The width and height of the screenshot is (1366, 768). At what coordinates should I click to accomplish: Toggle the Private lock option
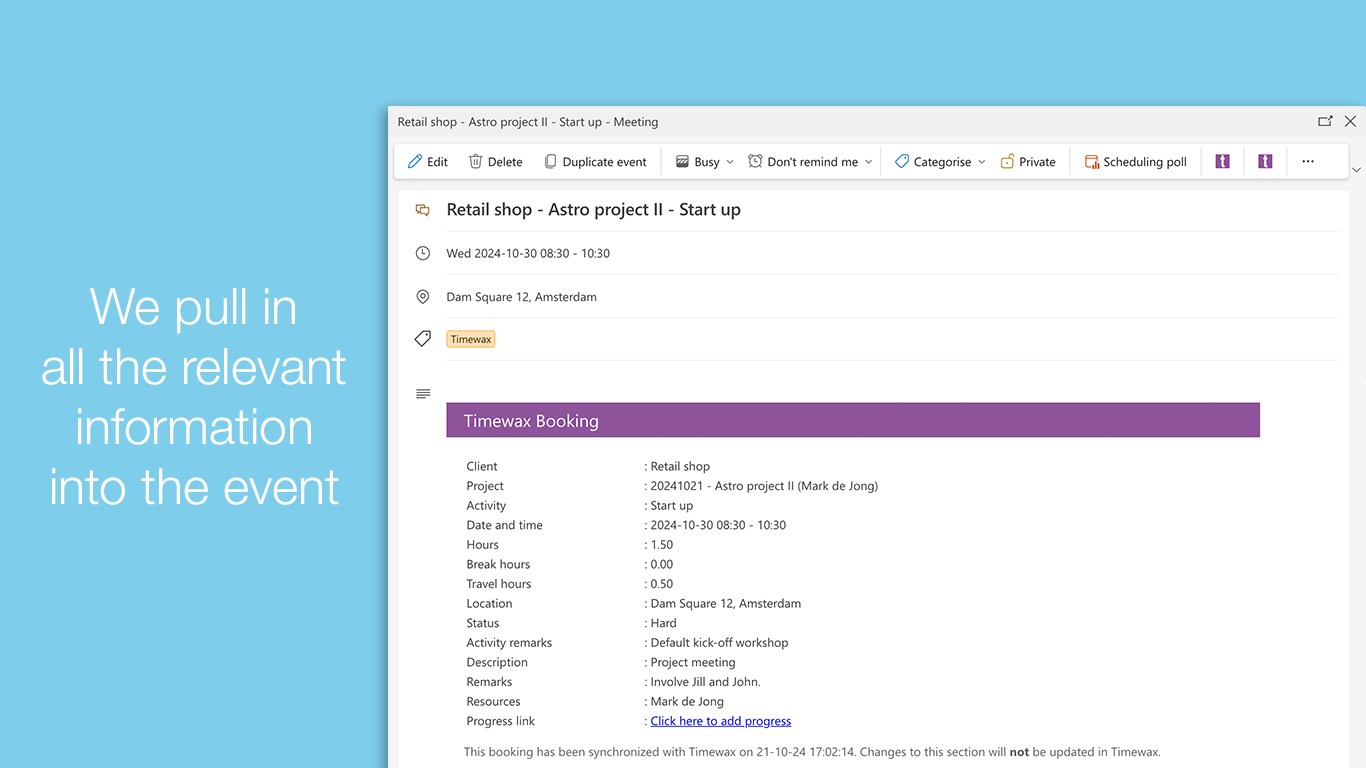click(x=1028, y=162)
